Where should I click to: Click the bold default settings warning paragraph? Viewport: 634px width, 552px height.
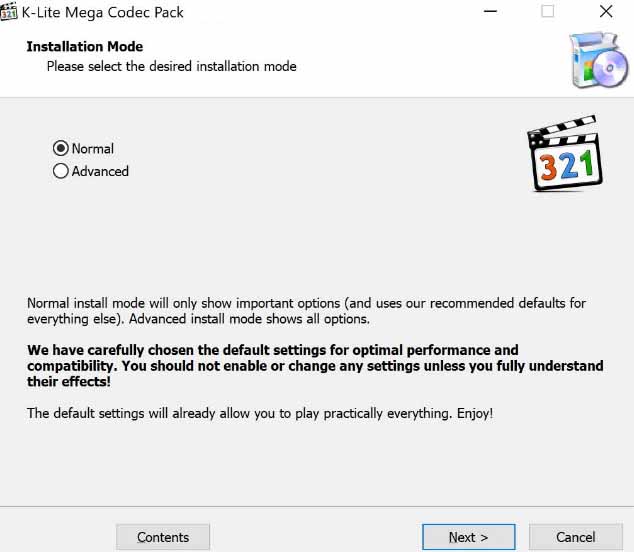coord(315,366)
